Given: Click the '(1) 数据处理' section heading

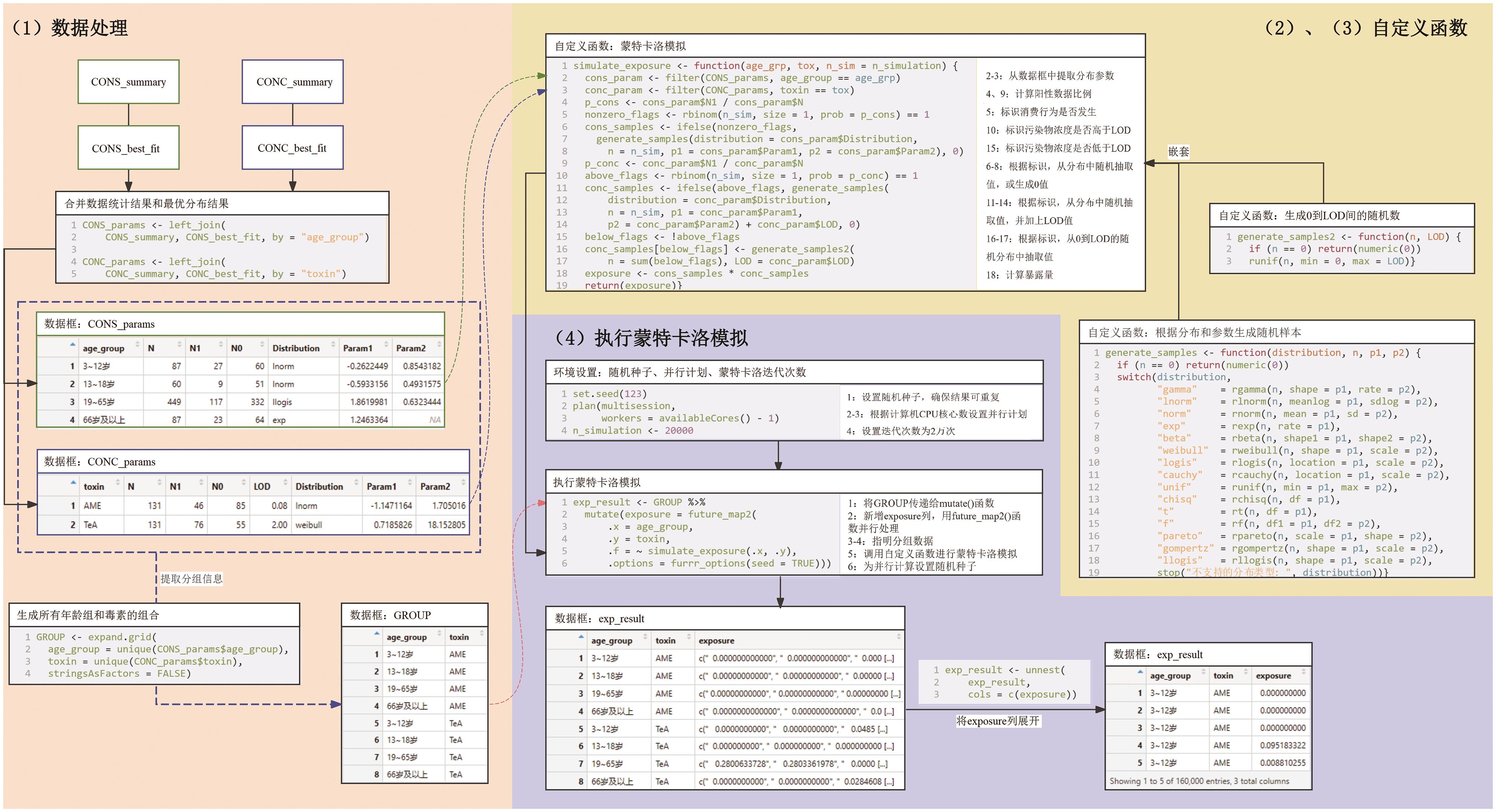Looking at the screenshot, I should (70, 28).
